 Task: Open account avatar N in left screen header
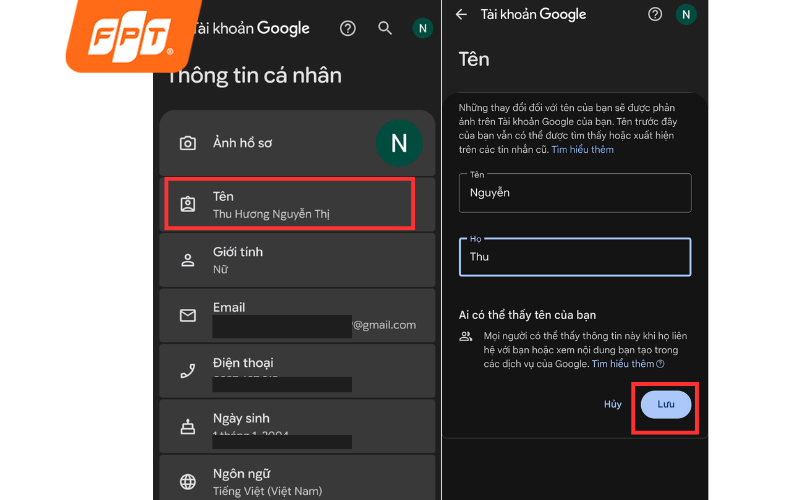(x=422, y=29)
